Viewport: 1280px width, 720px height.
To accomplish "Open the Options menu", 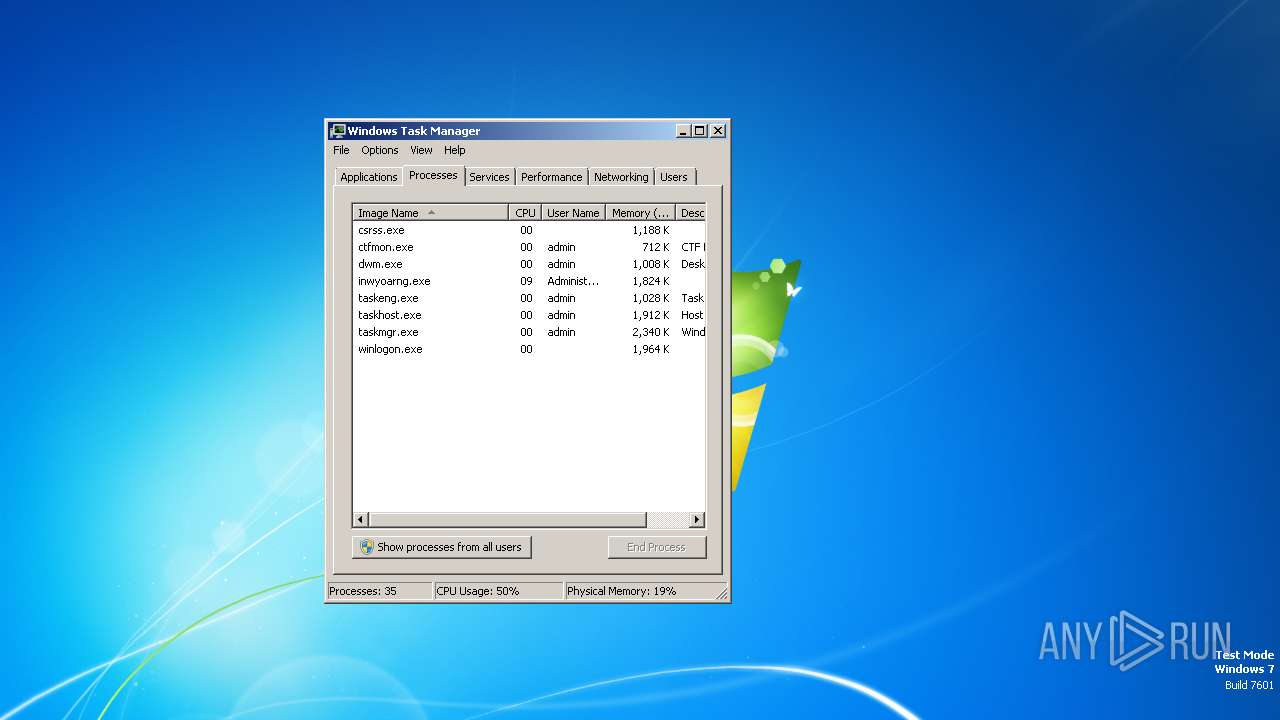I will pos(380,150).
